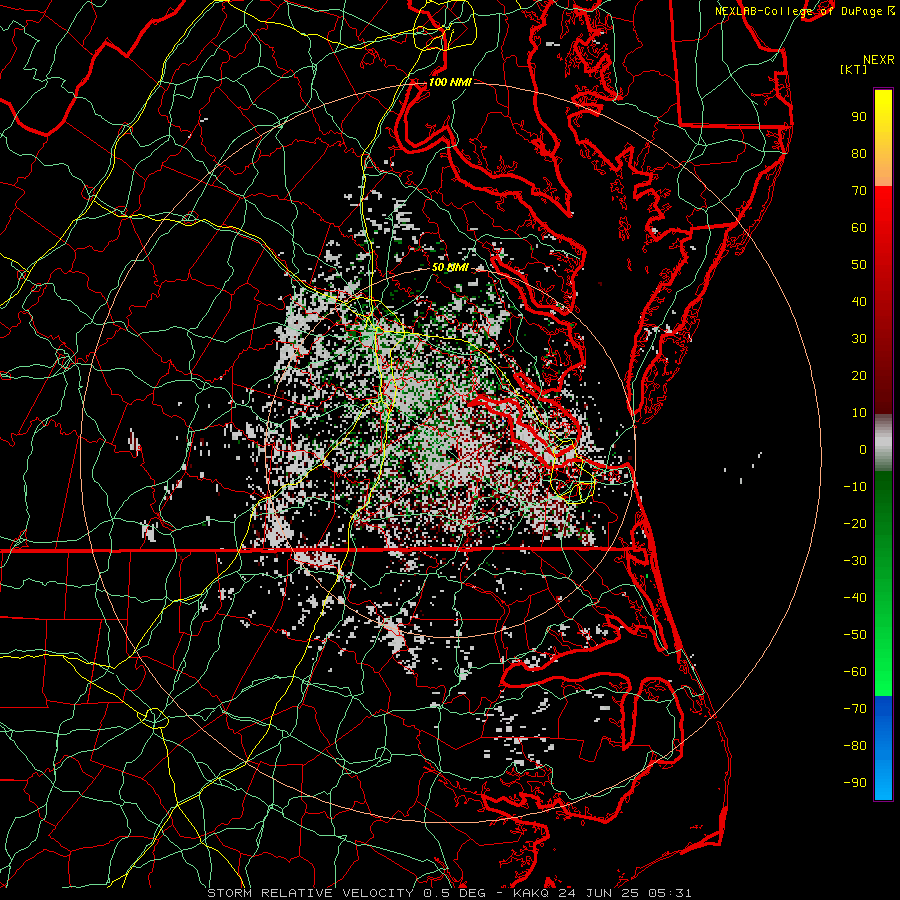Click the -70 value on the velocity scale
This screenshot has height=900, width=900.
tap(855, 708)
